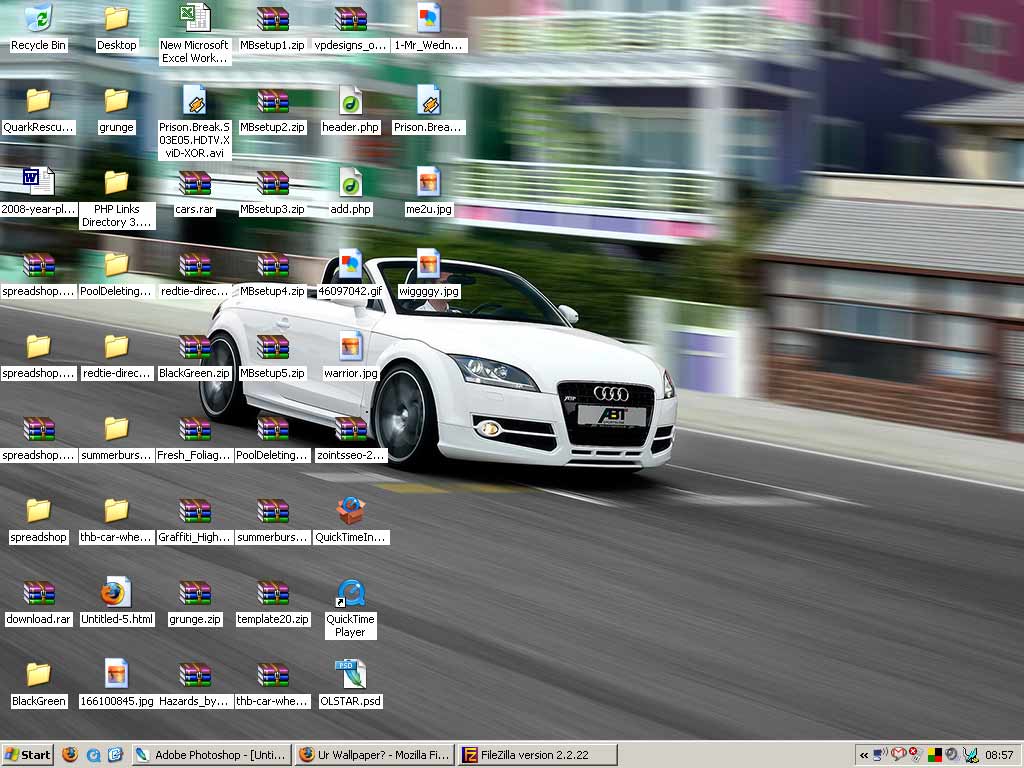Select the Prison.Break.S03E05 avi video file
1024x768 pixels.
[x=194, y=102]
